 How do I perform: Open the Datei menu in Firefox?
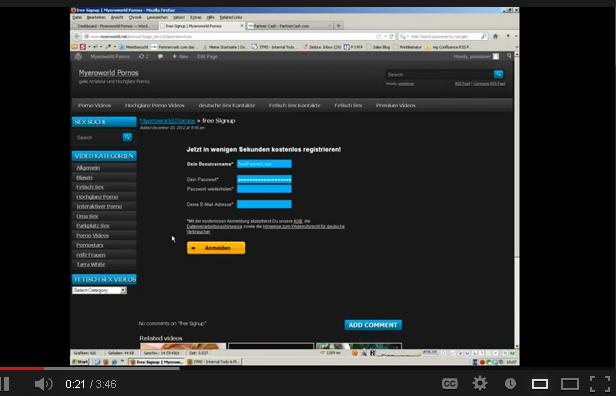tap(77, 17)
